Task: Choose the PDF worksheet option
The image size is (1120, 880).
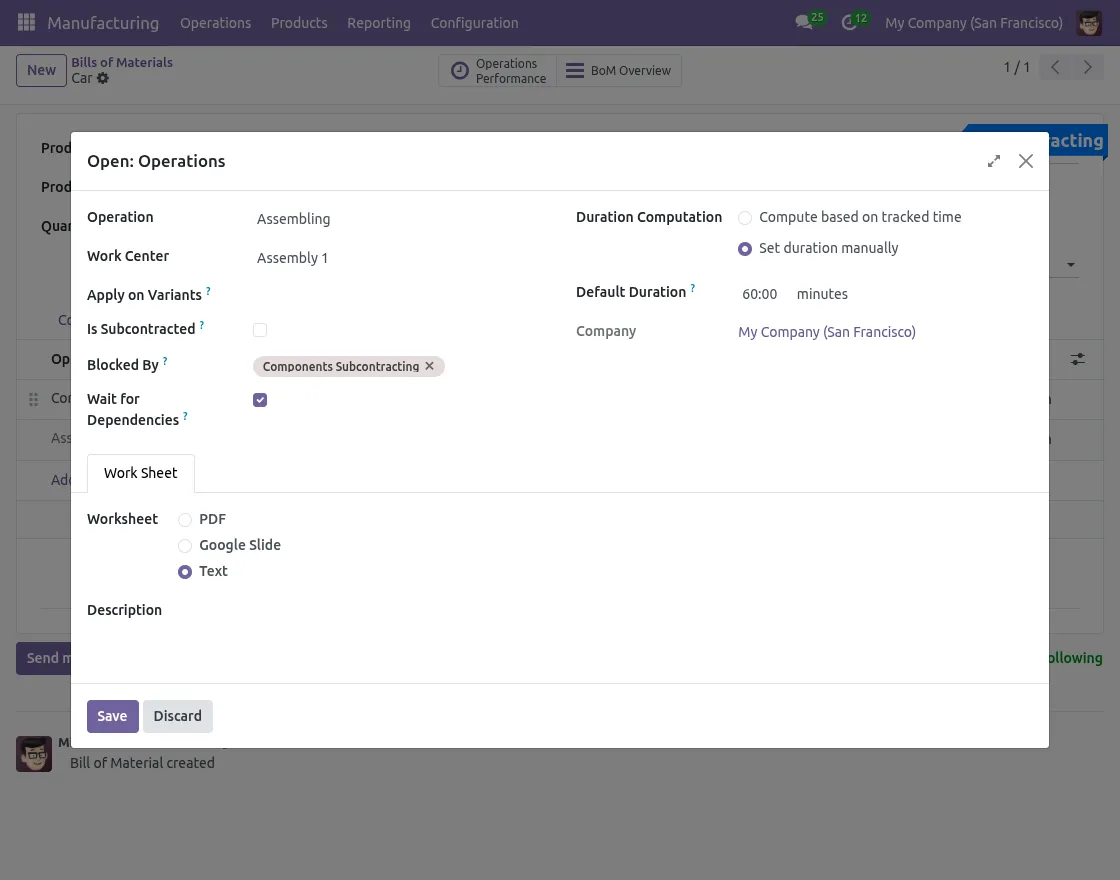Action: click(x=185, y=520)
